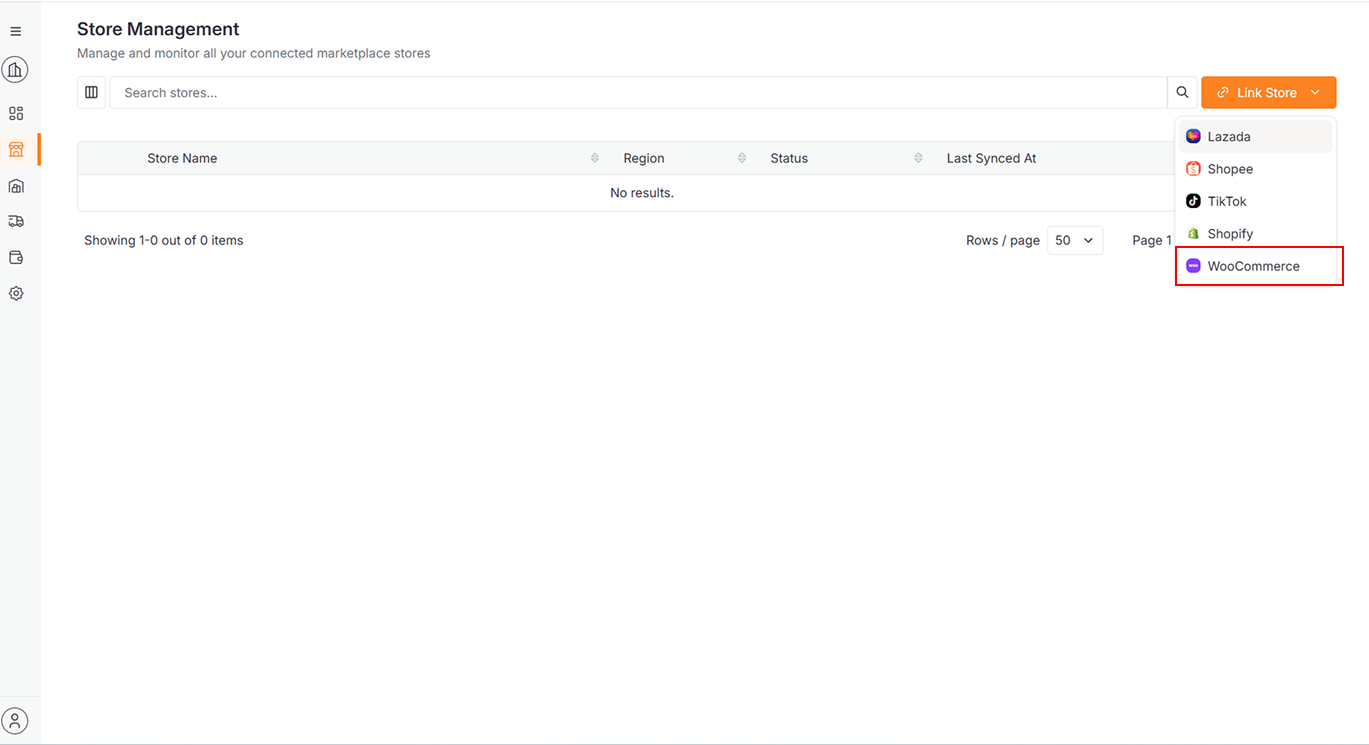Select the TikTok store option
This screenshot has width=1369, height=745.
pyautogui.click(x=1227, y=202)
